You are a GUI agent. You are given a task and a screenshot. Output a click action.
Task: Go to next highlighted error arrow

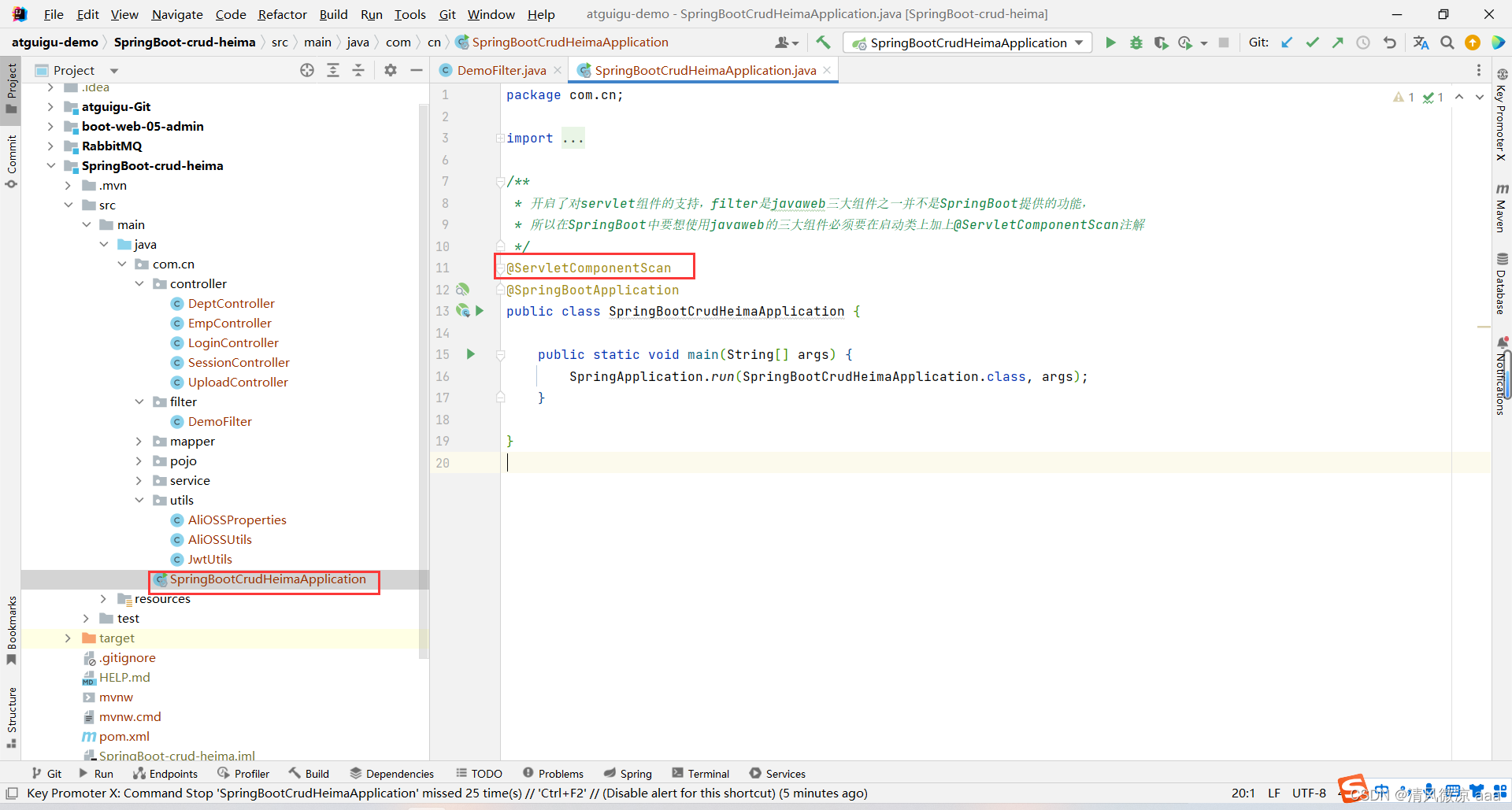(1480, 97)
